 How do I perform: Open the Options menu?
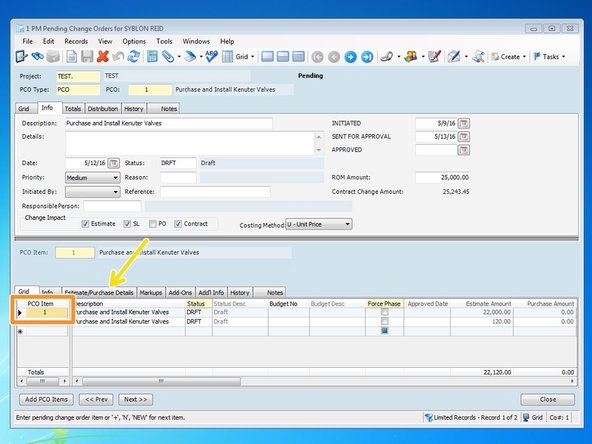point(134,41)
